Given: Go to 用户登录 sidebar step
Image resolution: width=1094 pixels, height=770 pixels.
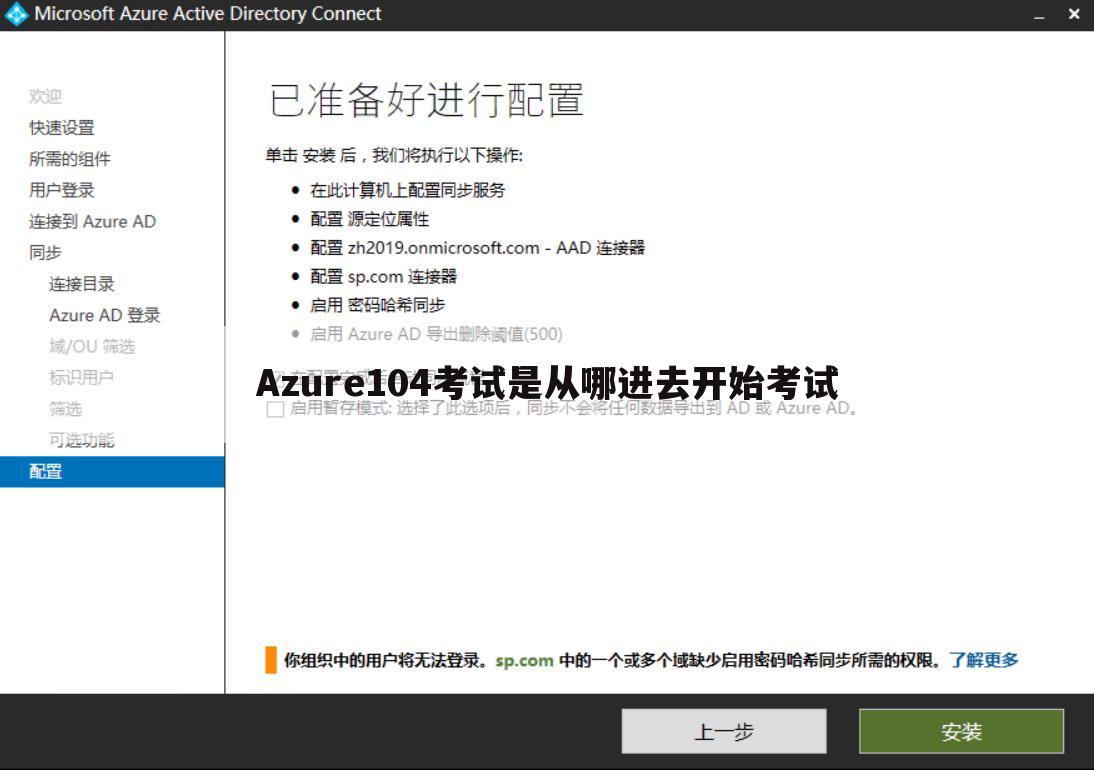Looking at the screenshot, I should click(x=61, y=190).
